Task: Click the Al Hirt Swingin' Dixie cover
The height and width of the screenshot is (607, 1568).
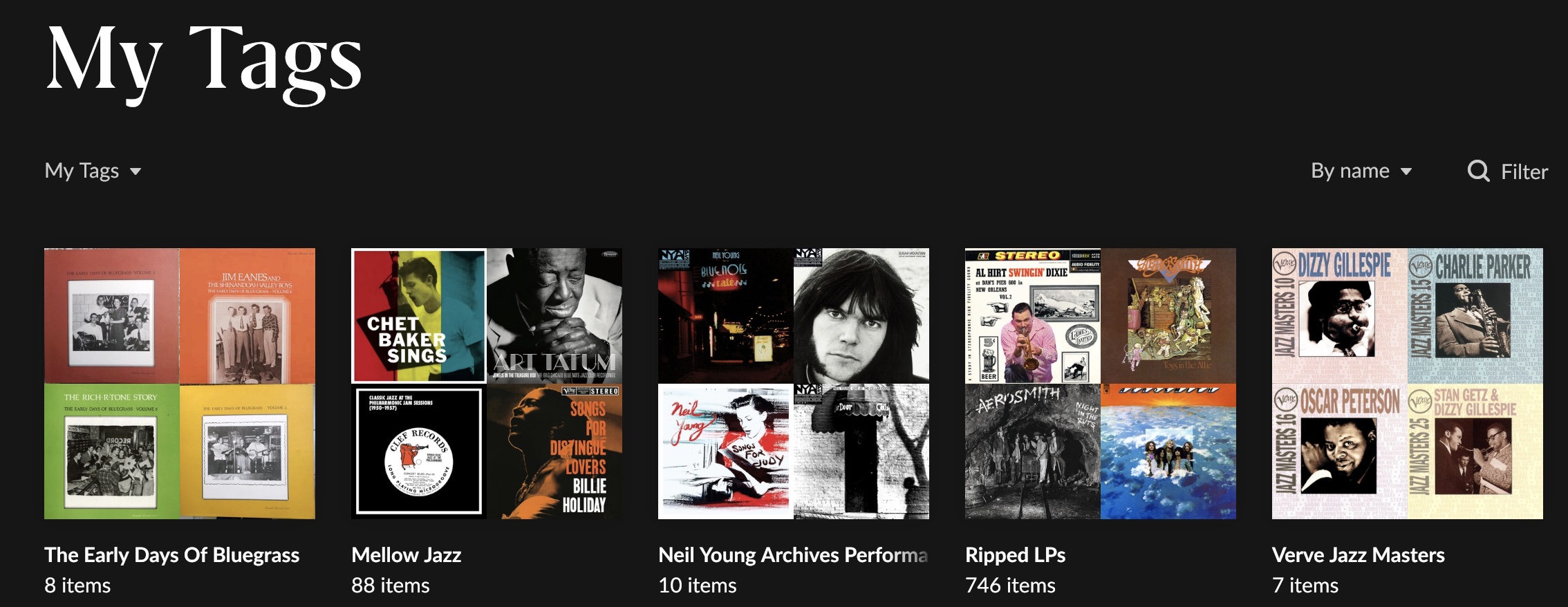Action: [x=1033, y=316]
